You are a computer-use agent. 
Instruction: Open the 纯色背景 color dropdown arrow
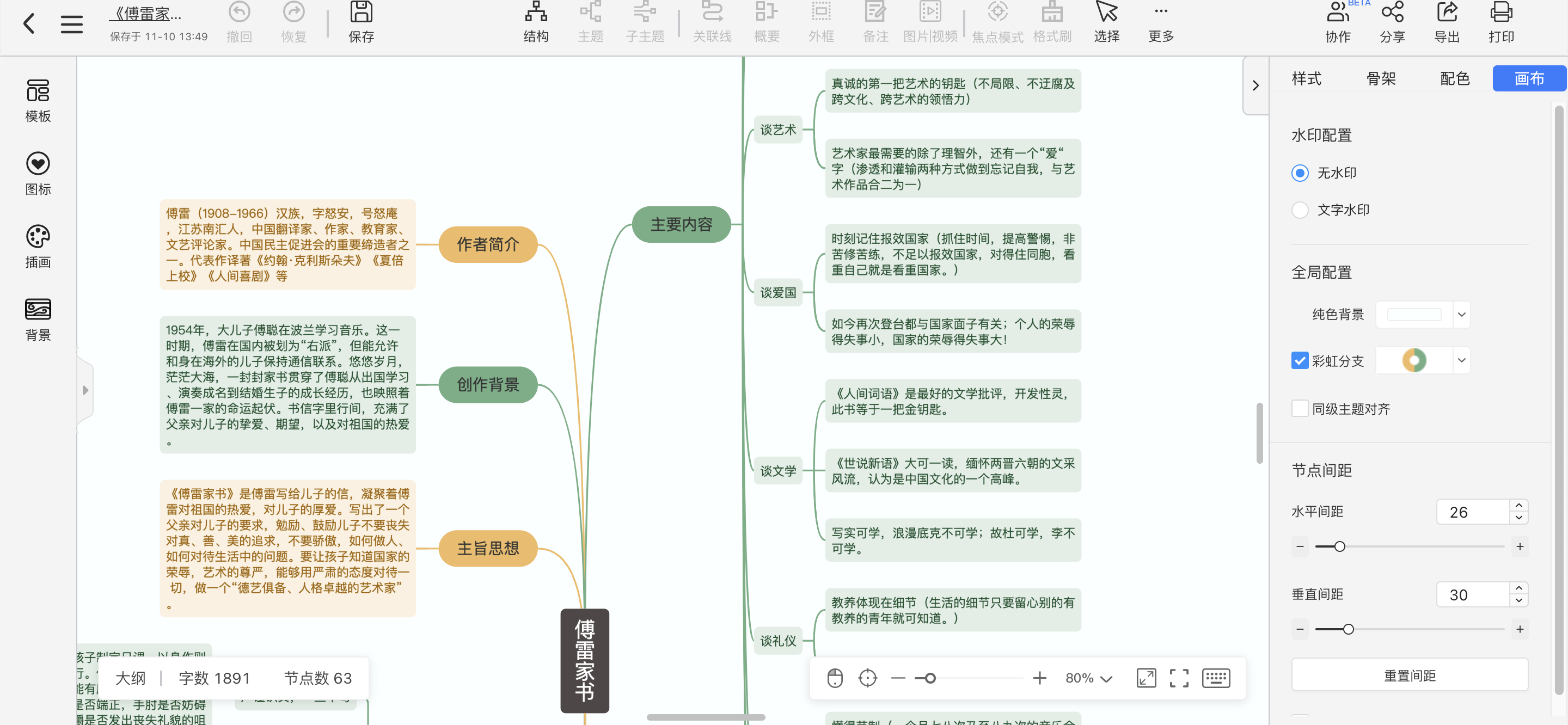tap(1461, 315)
